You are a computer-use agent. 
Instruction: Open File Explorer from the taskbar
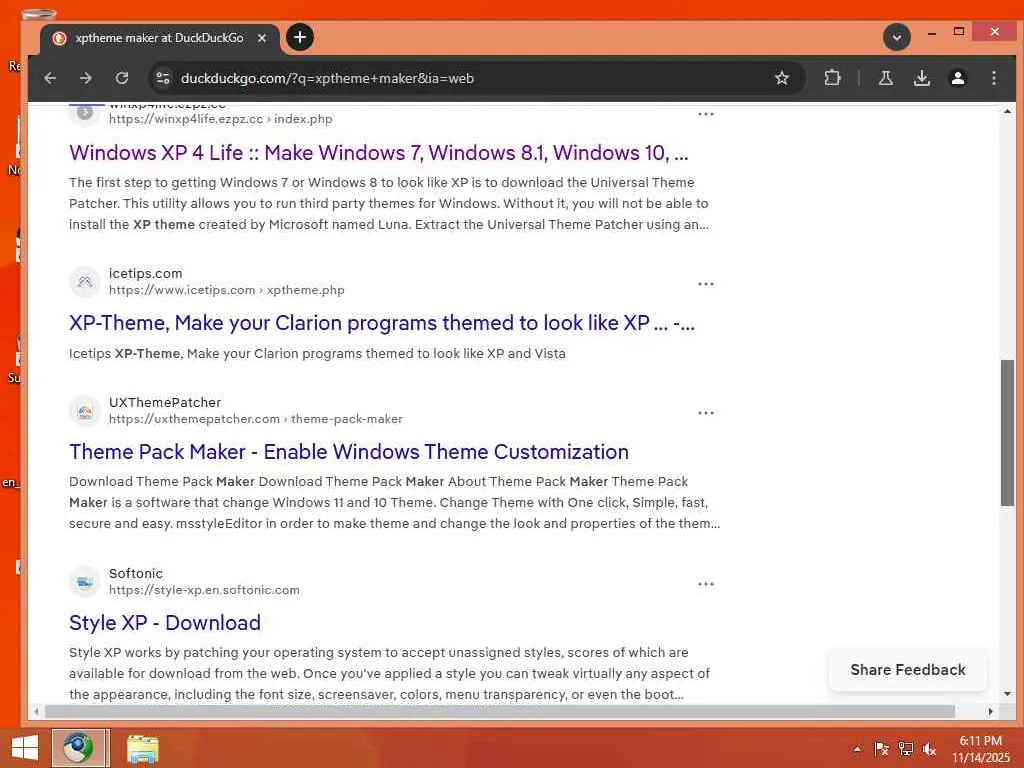point(142,749)
